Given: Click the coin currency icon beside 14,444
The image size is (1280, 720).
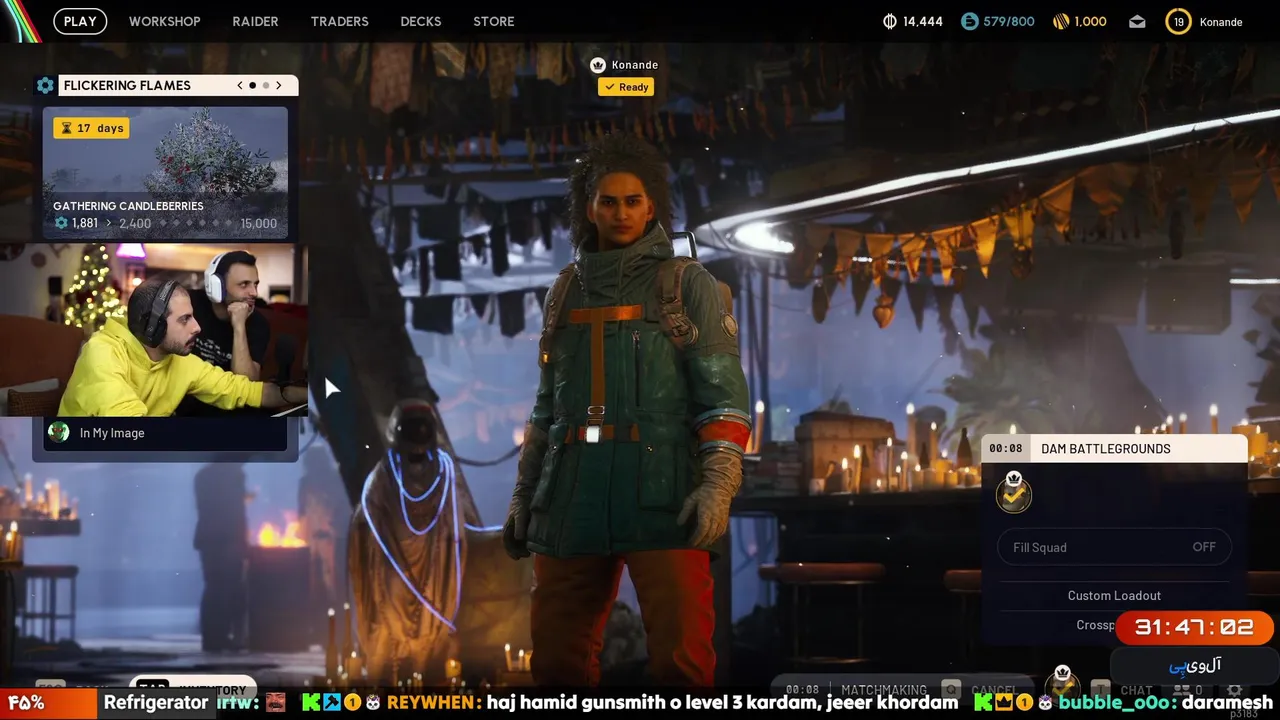Looking at the screenshot, I should click(x=890, y=21).
